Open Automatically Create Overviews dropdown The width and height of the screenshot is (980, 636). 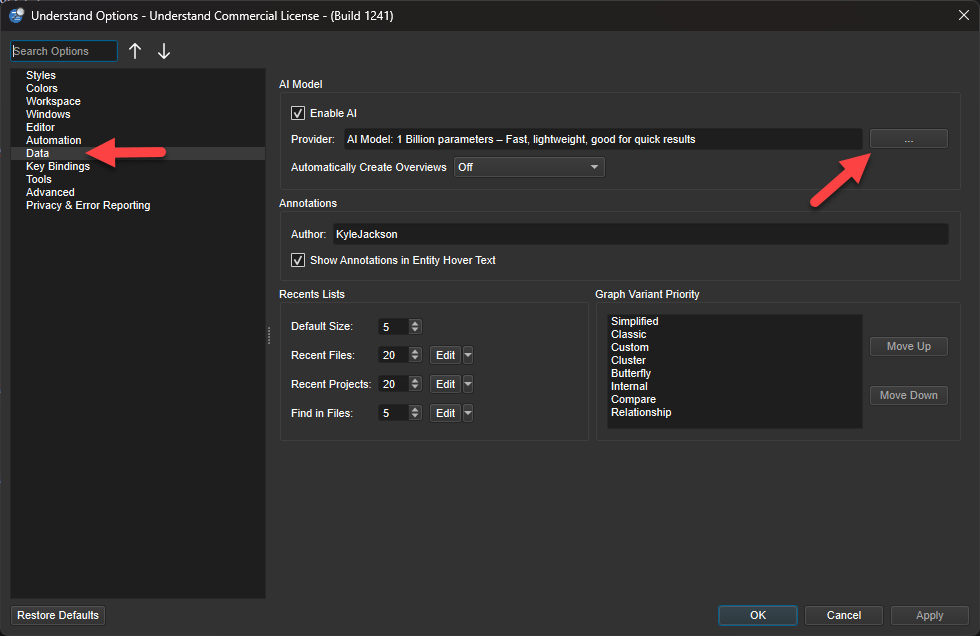click(x=529, y=167)
